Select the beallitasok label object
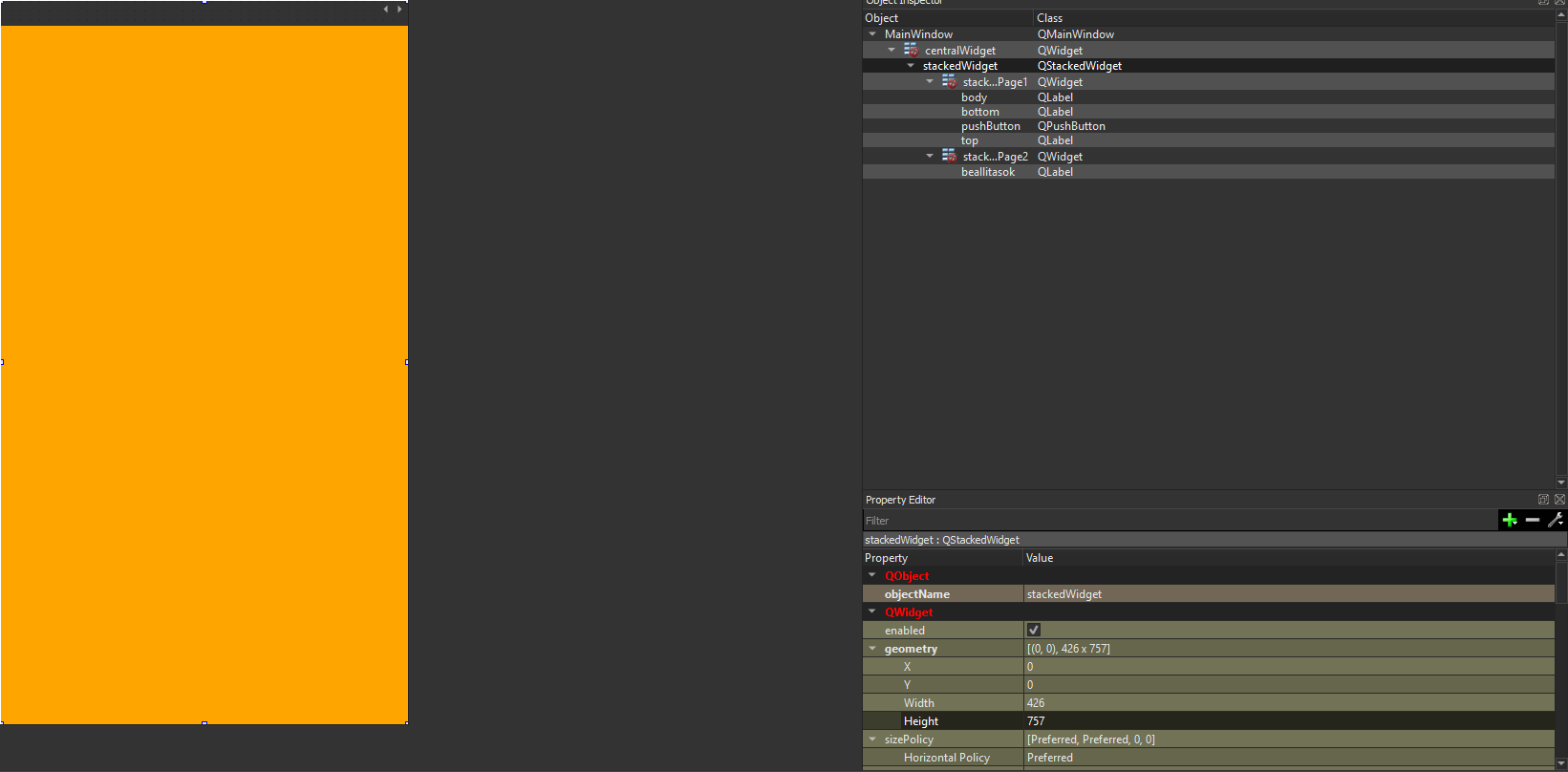Screen dimensions: 1568x772 pos(1209,172)
